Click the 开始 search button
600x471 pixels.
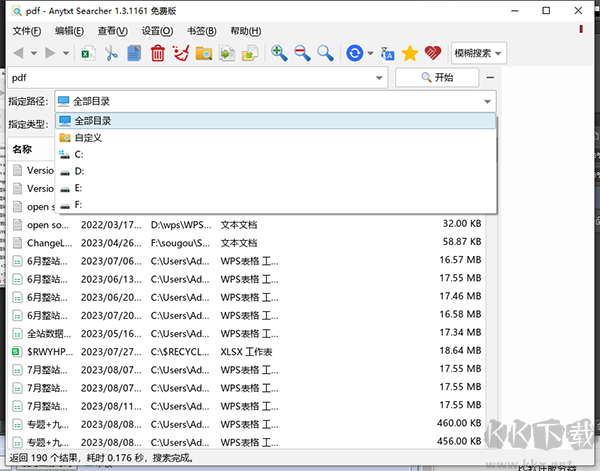437,78
